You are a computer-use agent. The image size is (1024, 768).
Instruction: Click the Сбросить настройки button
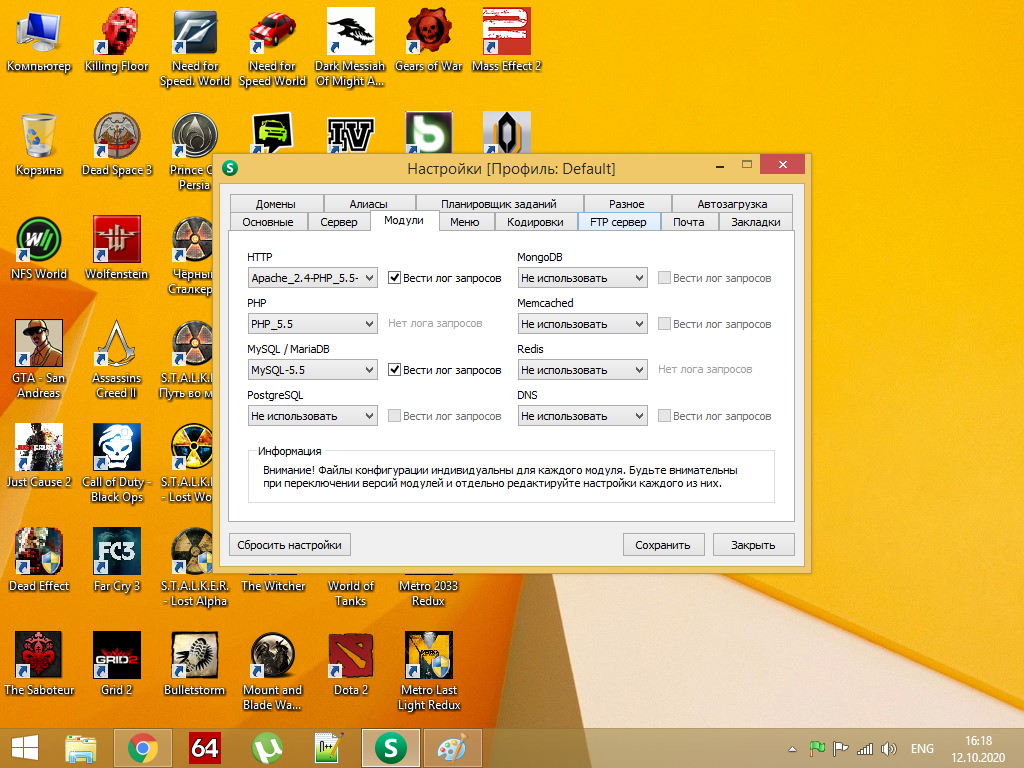[289, 545]
